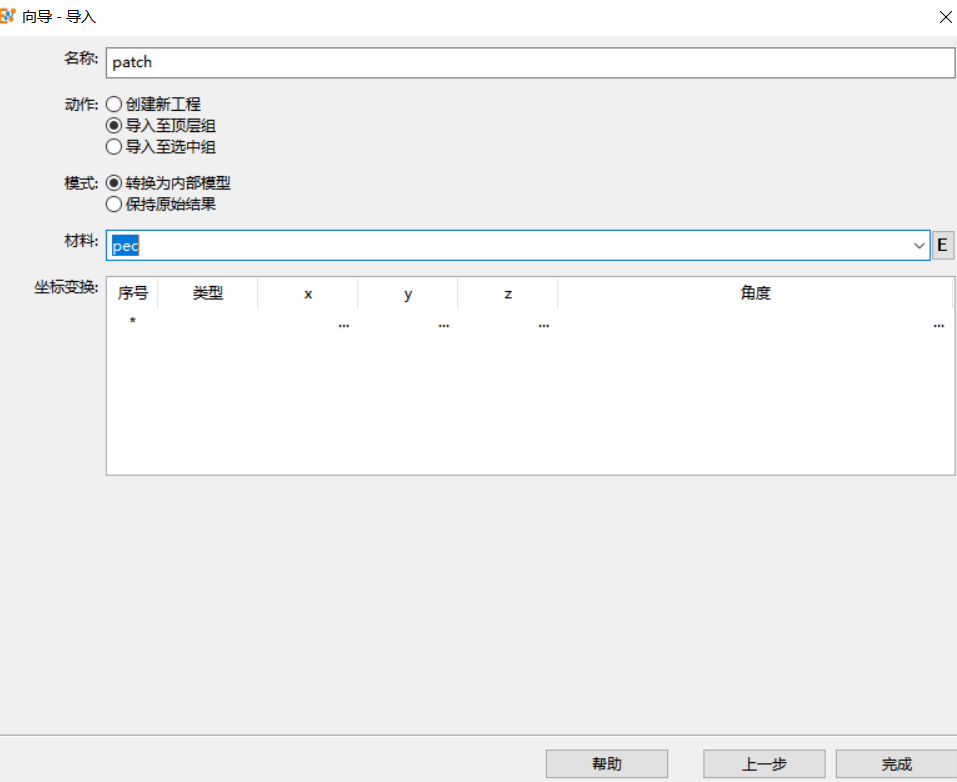The height and width of the screenshot is (782, 957).
Task: Open the 材料 dropdown arrow
Action: coord(919,245)
